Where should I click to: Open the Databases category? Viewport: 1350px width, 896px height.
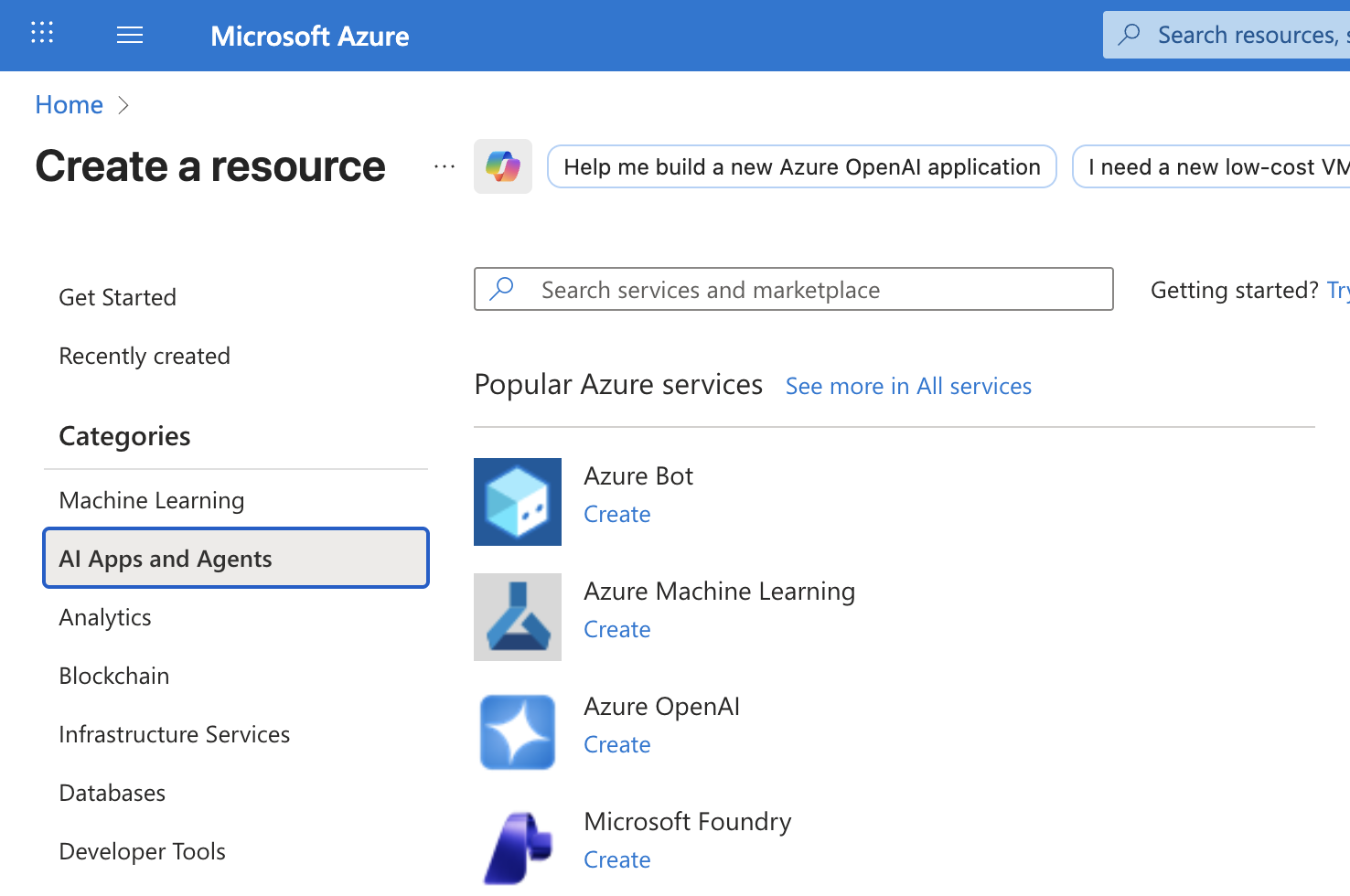[x=112, y=793]
